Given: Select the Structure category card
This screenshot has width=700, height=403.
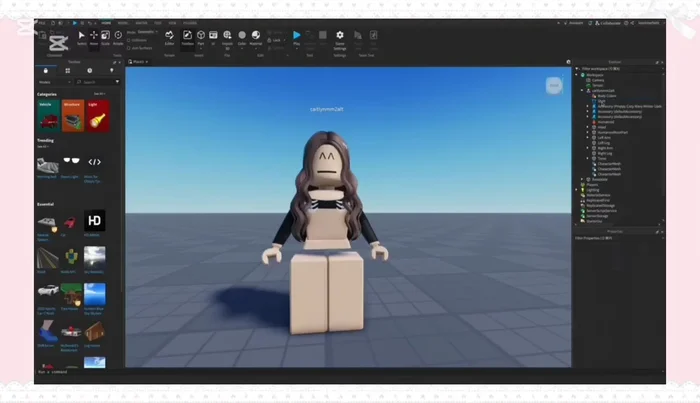Looking at the screenshot, I should pyautogui.click(x=73, y=116).
